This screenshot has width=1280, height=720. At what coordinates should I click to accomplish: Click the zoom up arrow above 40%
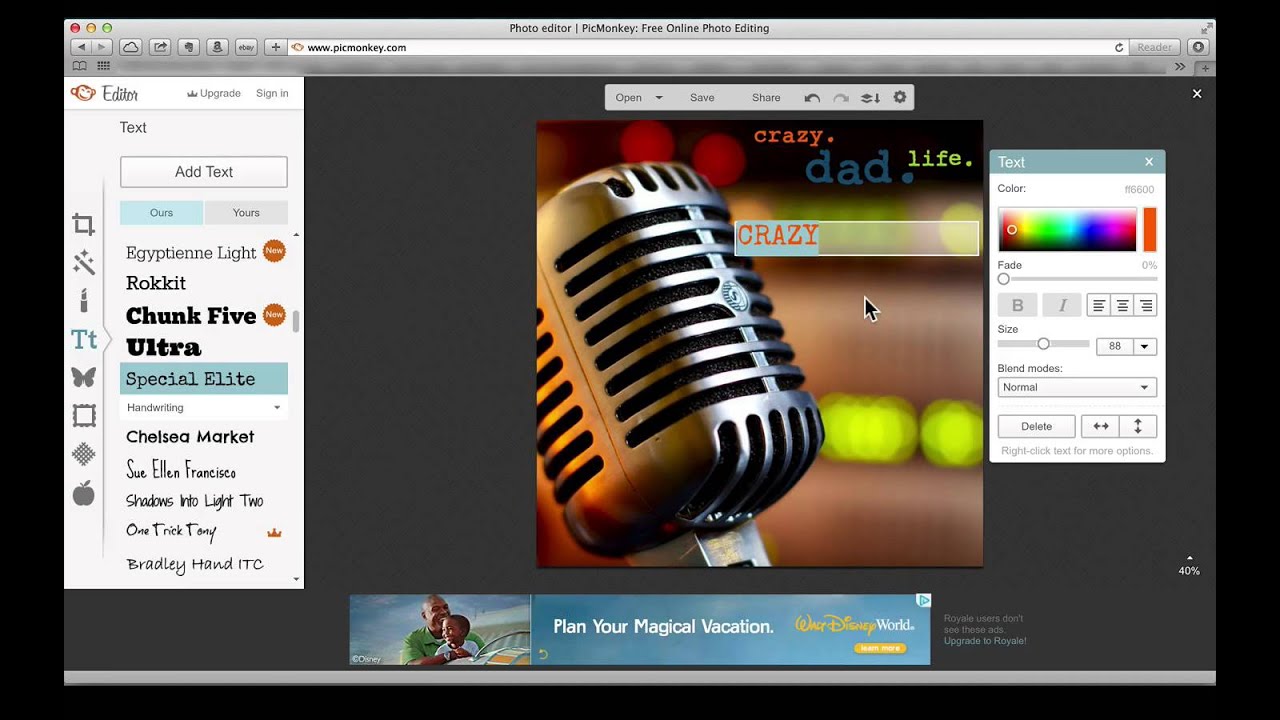1189,558
